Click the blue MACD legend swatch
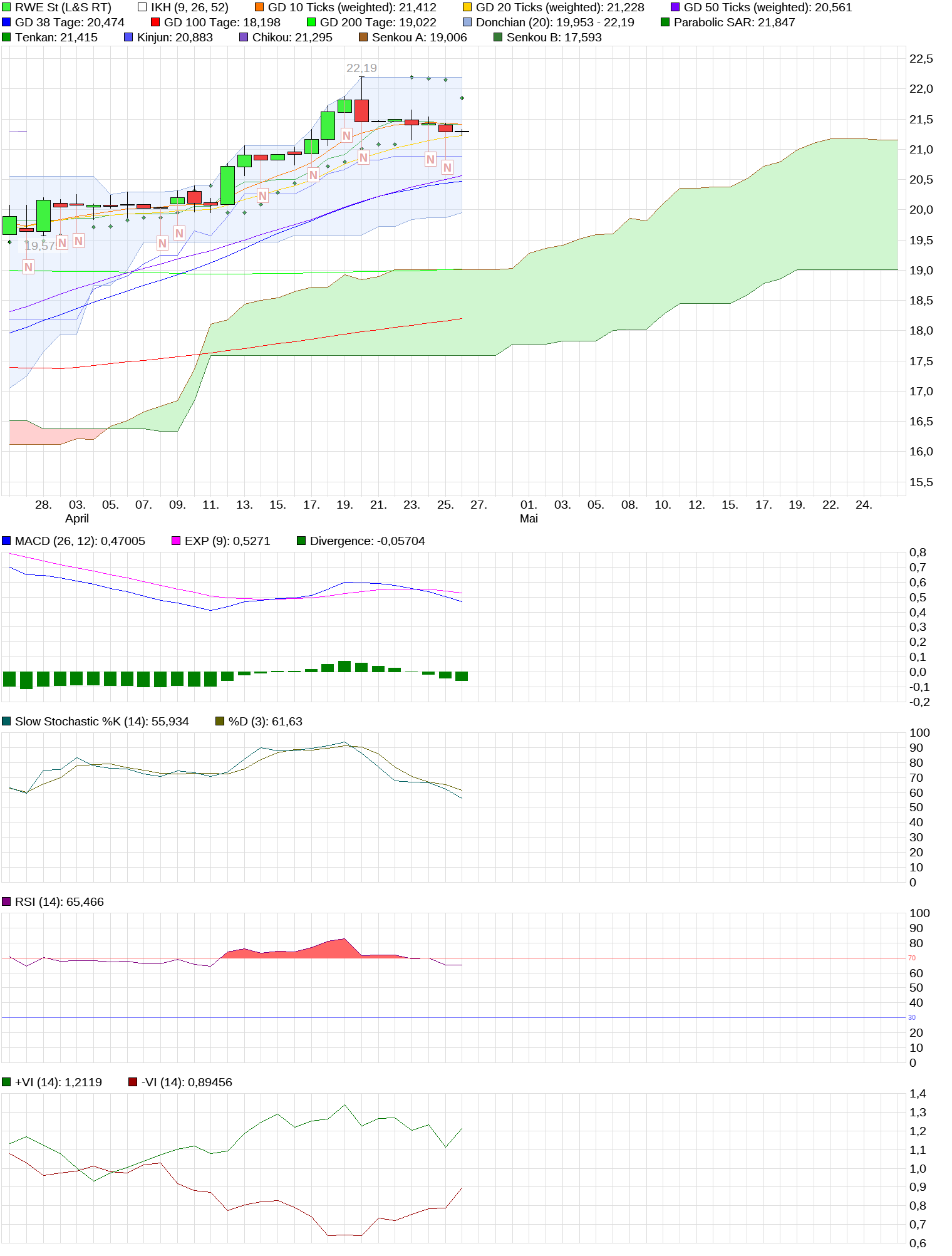This screenshot has width=952, height=1256. click(6, 541)
